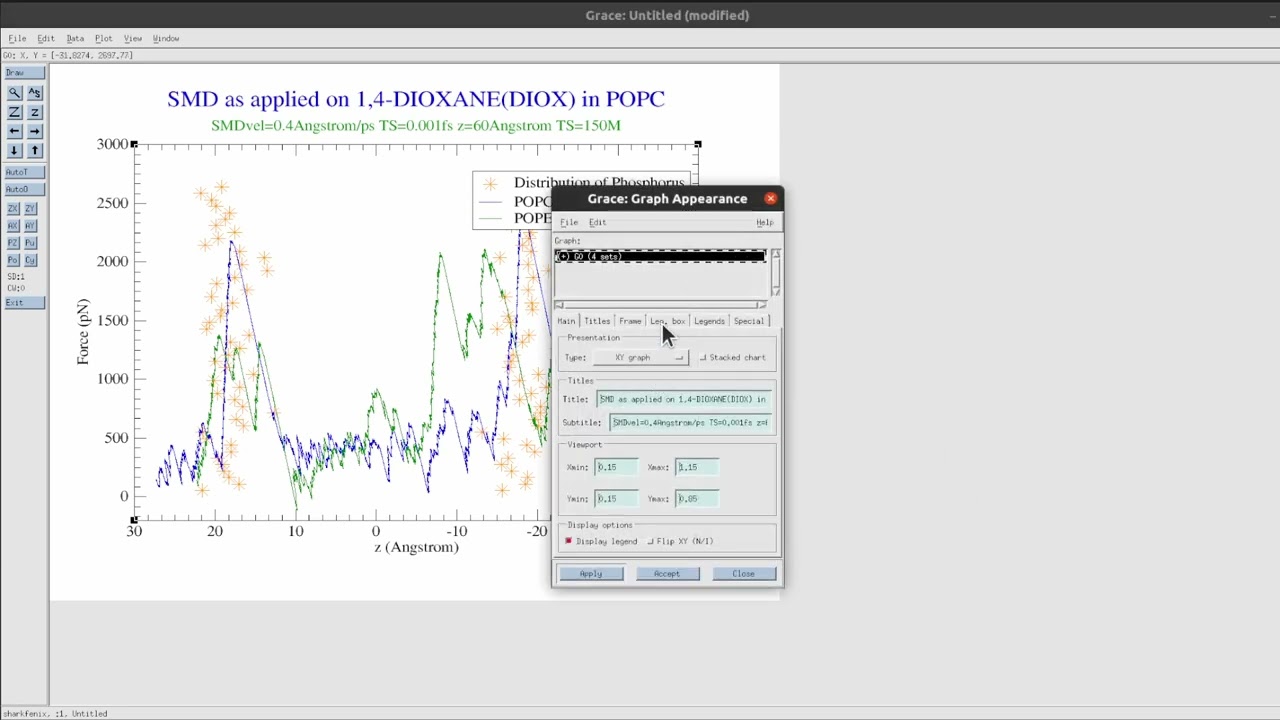Click the Draw button in the left toolbar
This screenshot has width=1280, height=720.
coord(24,73)
